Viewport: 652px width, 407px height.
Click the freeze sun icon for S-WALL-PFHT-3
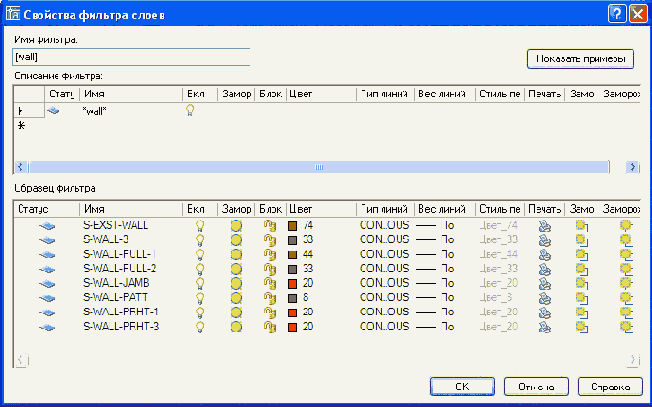click(x=236, y=326)
